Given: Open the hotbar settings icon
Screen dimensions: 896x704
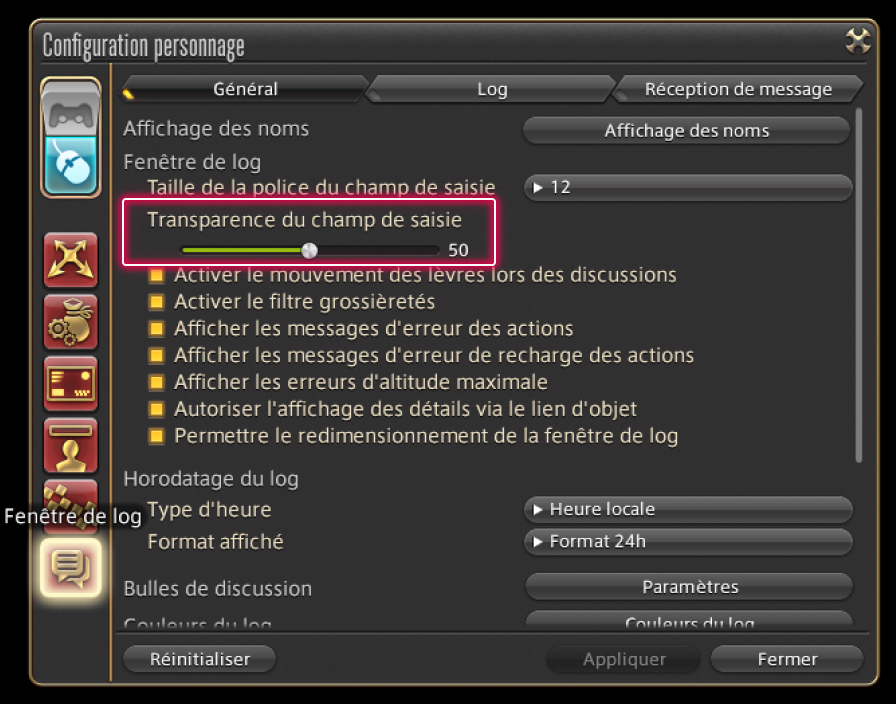Looking at the screenshot, I should [70, 383].
